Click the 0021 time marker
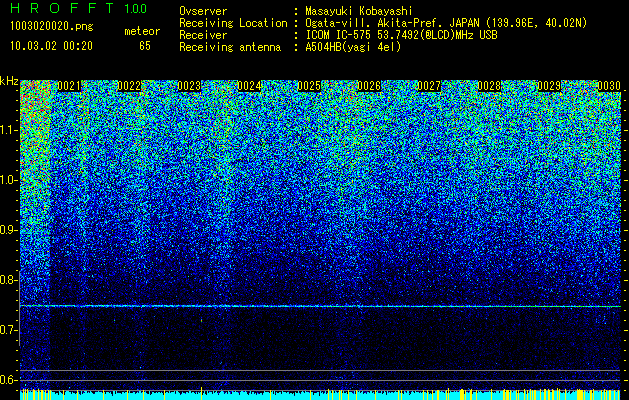The height and width of the screenshot is (400, 629). 69,86
